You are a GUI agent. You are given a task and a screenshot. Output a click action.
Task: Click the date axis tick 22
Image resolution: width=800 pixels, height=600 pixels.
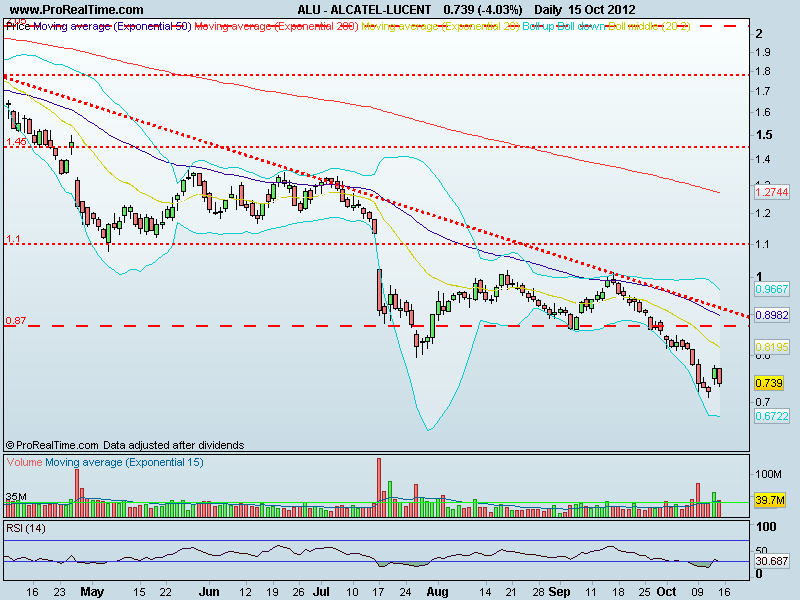click(165, 592)
